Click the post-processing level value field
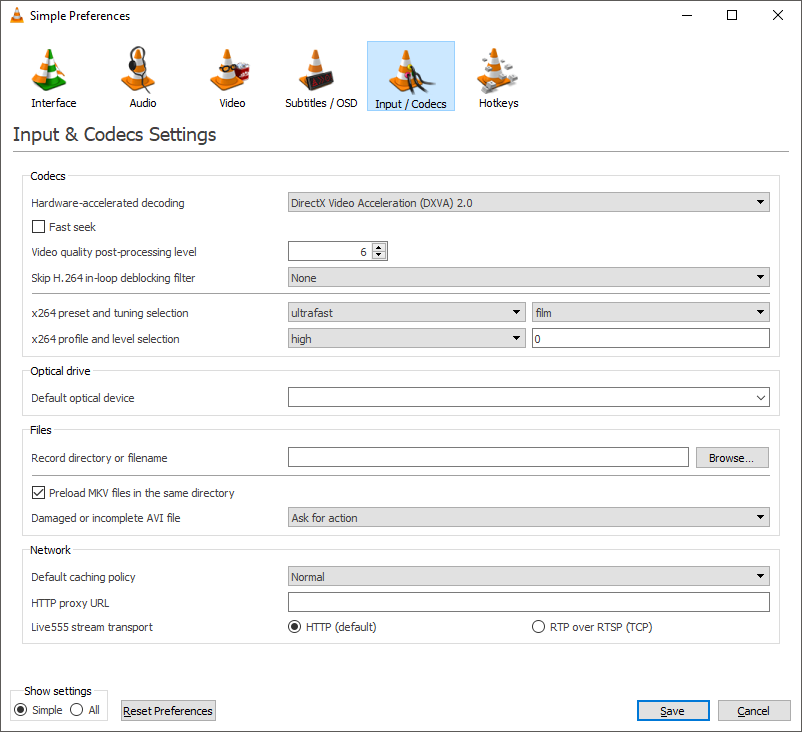Image resolution: width=802 pixels, height=732 pixels. [x=330, y=251]
